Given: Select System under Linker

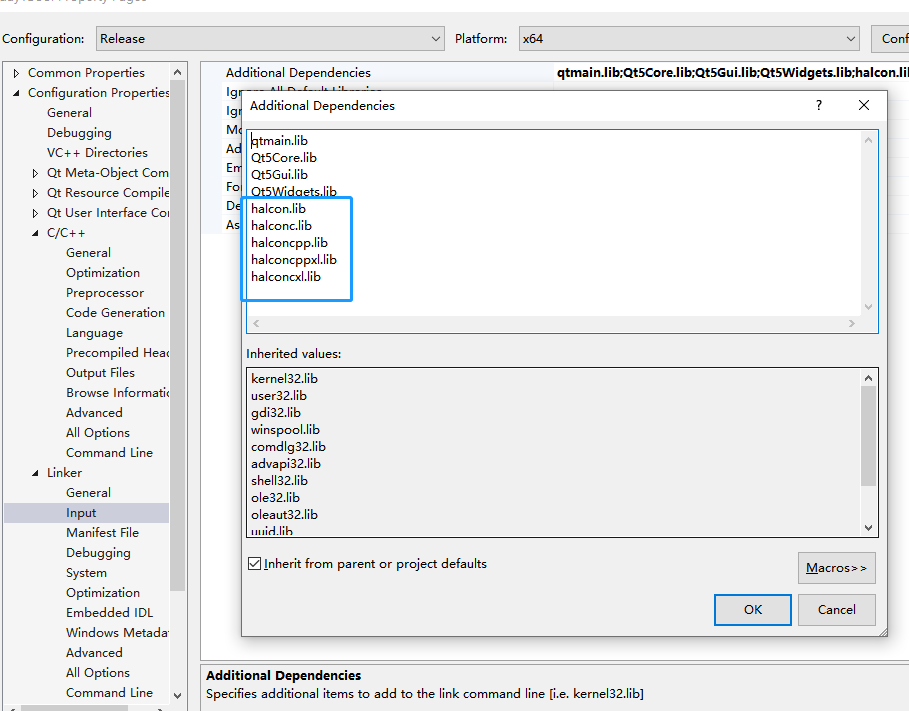Looking at the screenshot, I should [x=87, y=572].
